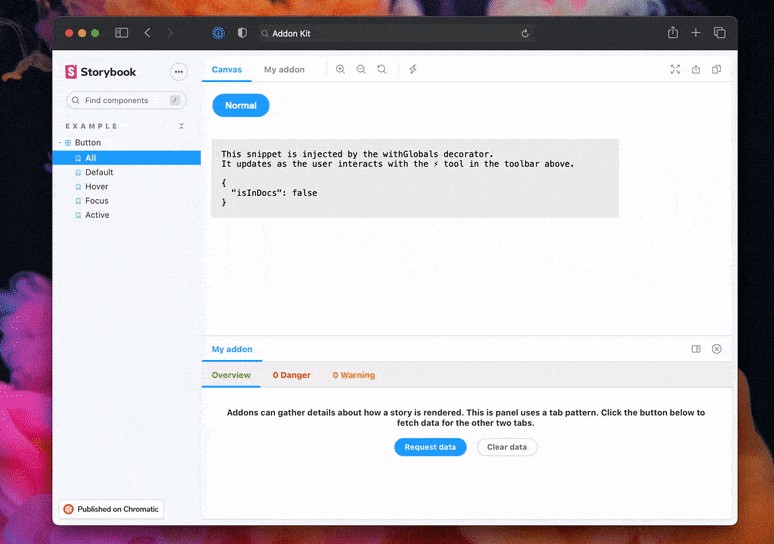This screenshot has height=544, width=774.
Task: Toggle Safari sidebar view
Action: tap(121, 33)
